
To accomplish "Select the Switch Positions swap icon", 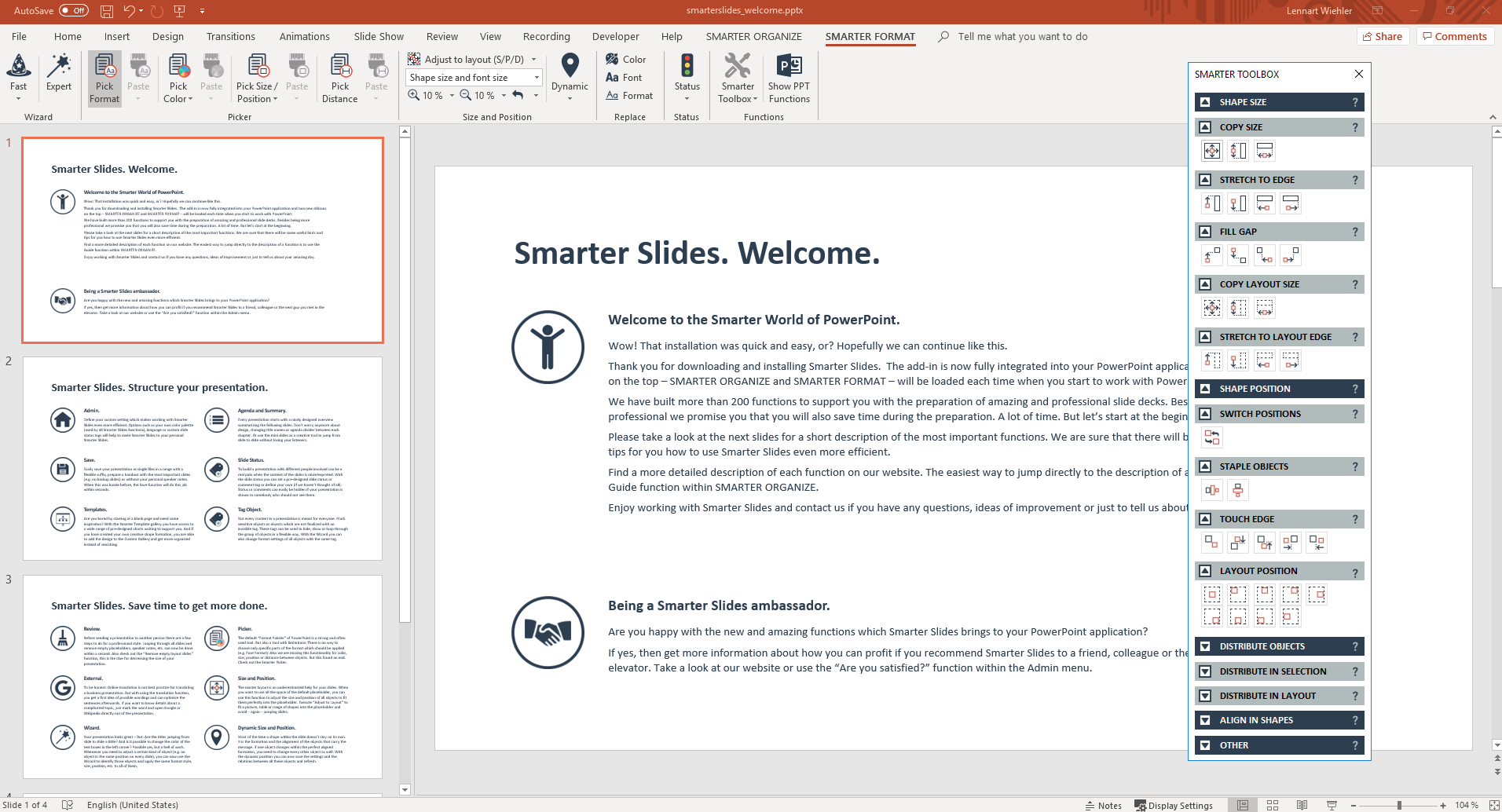I will pos(1211,437).
